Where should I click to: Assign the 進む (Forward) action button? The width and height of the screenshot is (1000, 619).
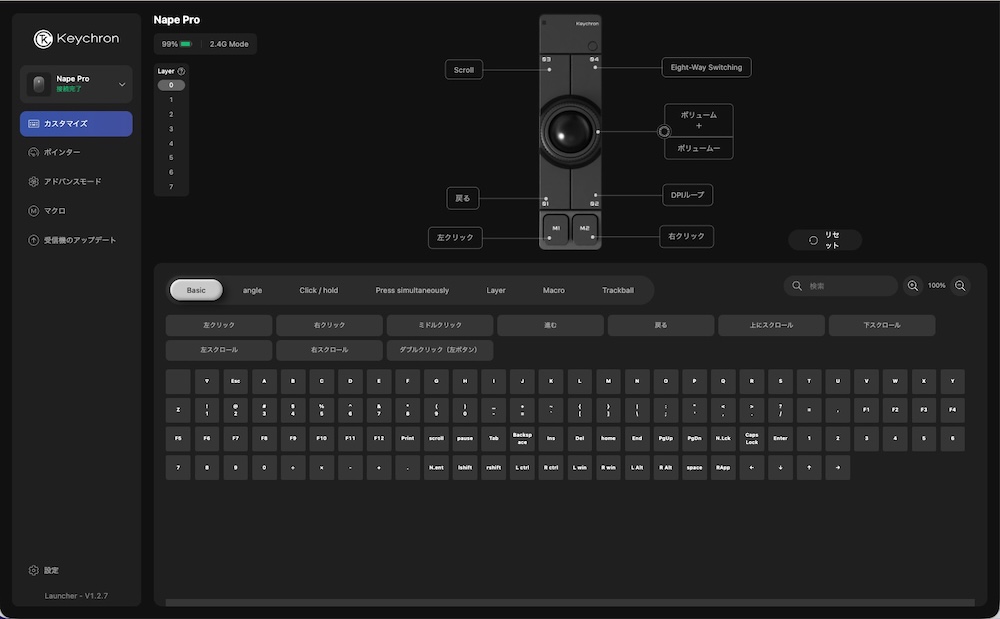point(549,325)
